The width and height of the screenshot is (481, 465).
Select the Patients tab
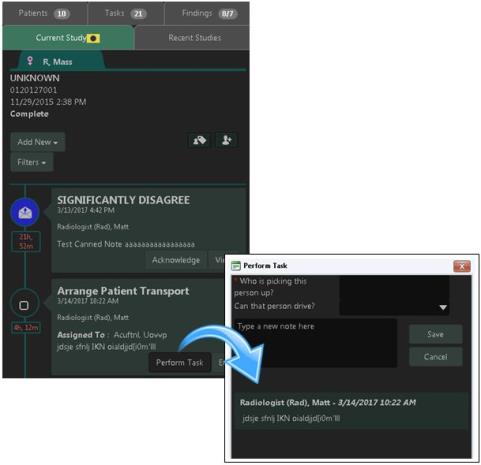[44, 13]
